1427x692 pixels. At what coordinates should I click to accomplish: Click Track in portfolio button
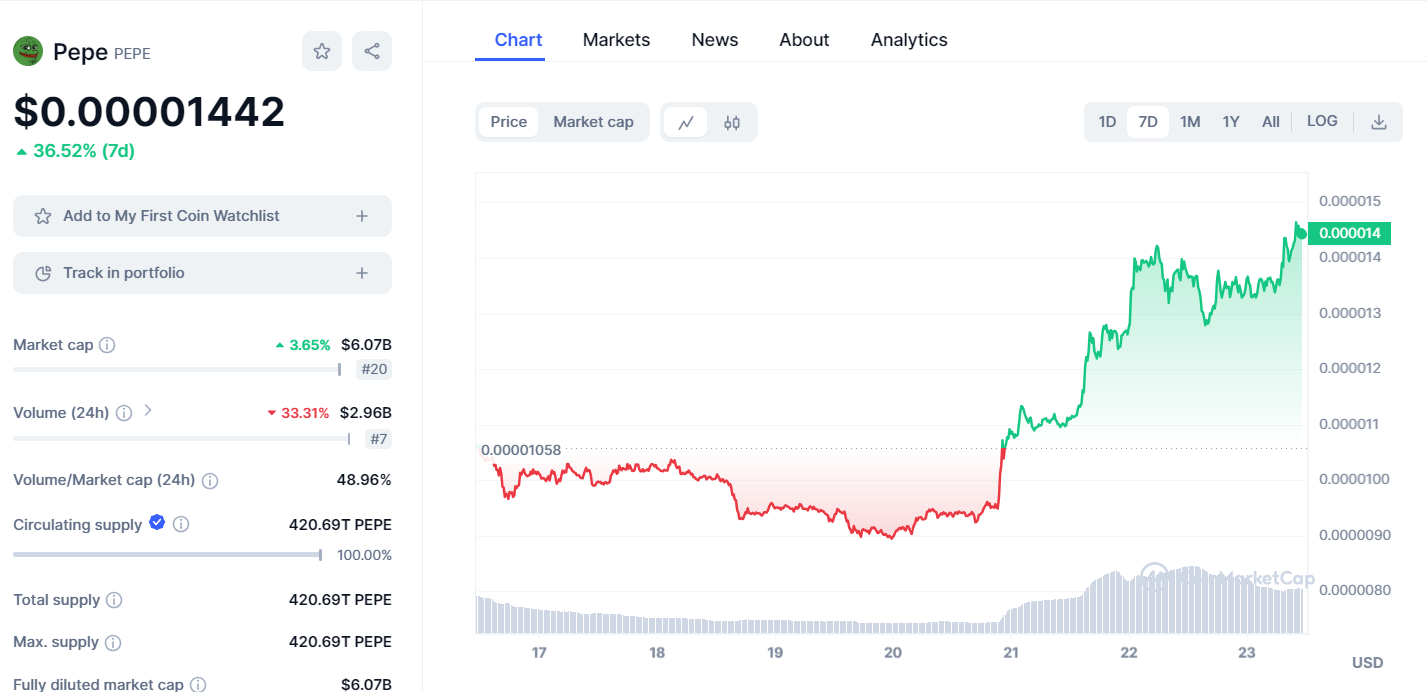point(202,273)
